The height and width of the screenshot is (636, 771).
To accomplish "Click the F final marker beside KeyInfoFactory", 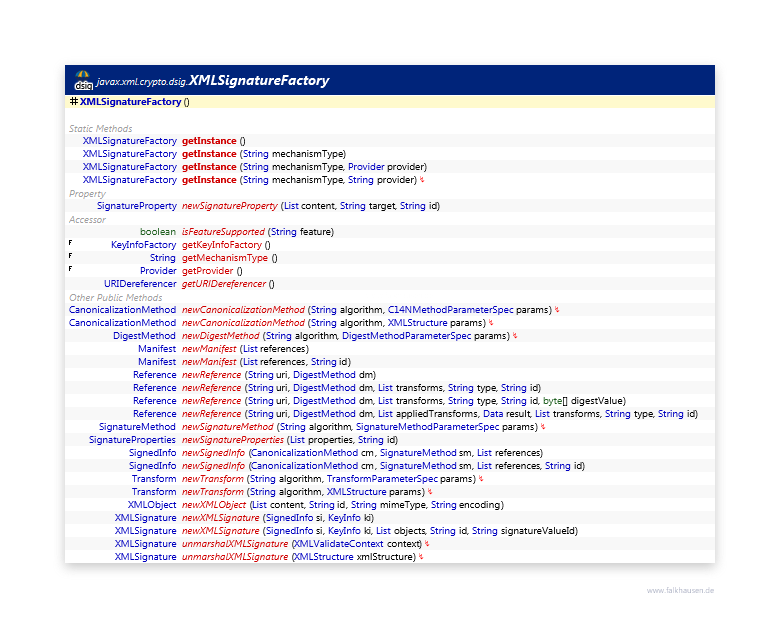I will pos(70,243).
